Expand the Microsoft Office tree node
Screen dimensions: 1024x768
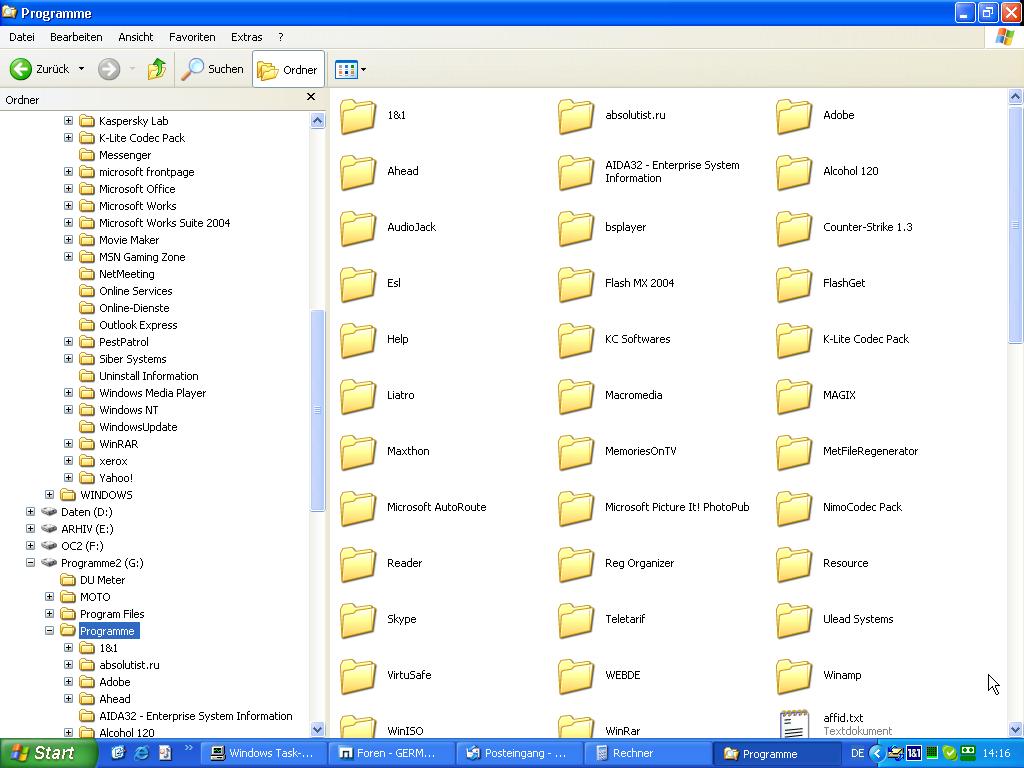69,189
